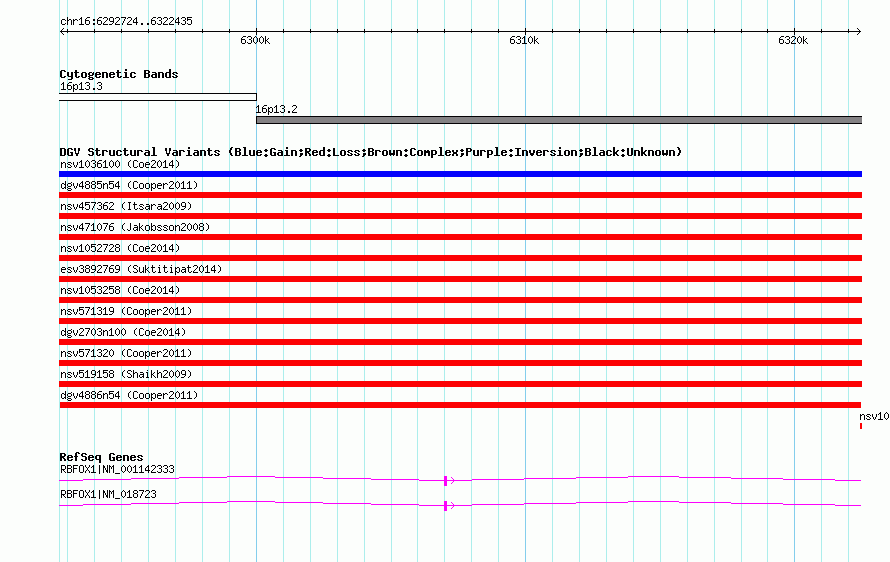The width and height of the screenshot is (890, 562).
Task: Click the 6310k ruler tick label
Action: click(524, 41)
